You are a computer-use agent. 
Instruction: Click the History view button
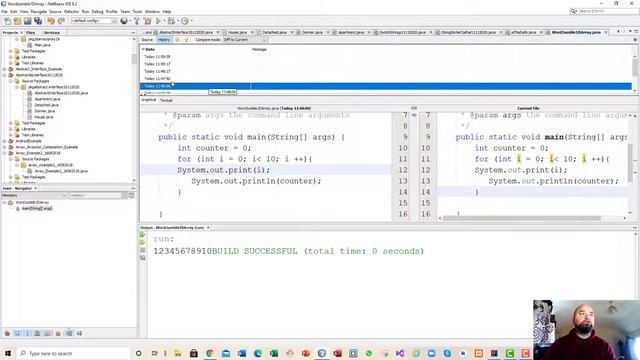click(164, 40)
